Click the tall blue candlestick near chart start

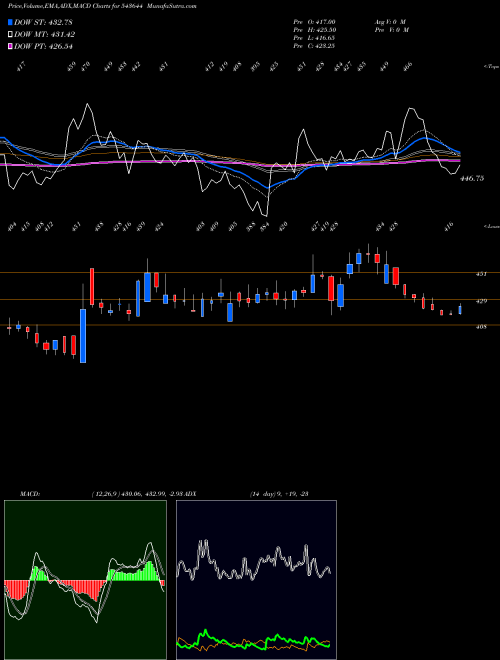click(x=83, y=336)
